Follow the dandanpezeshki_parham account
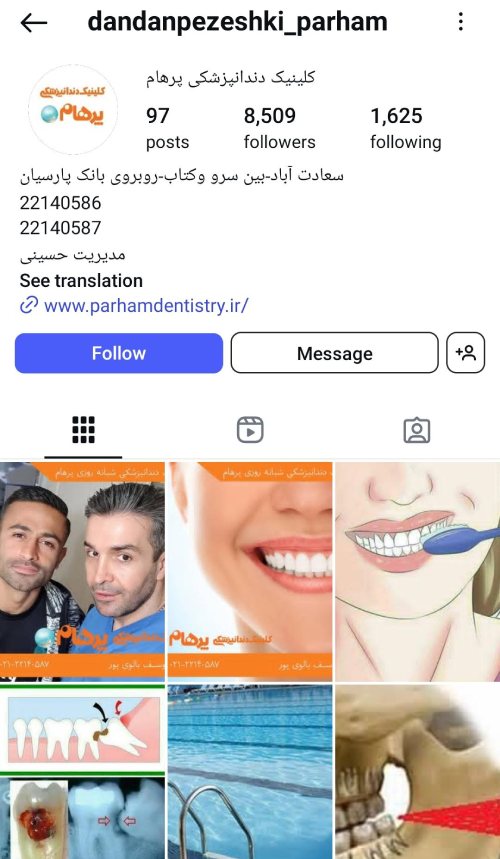The width and height of the screenshot is (500, 859). (119, 353)
